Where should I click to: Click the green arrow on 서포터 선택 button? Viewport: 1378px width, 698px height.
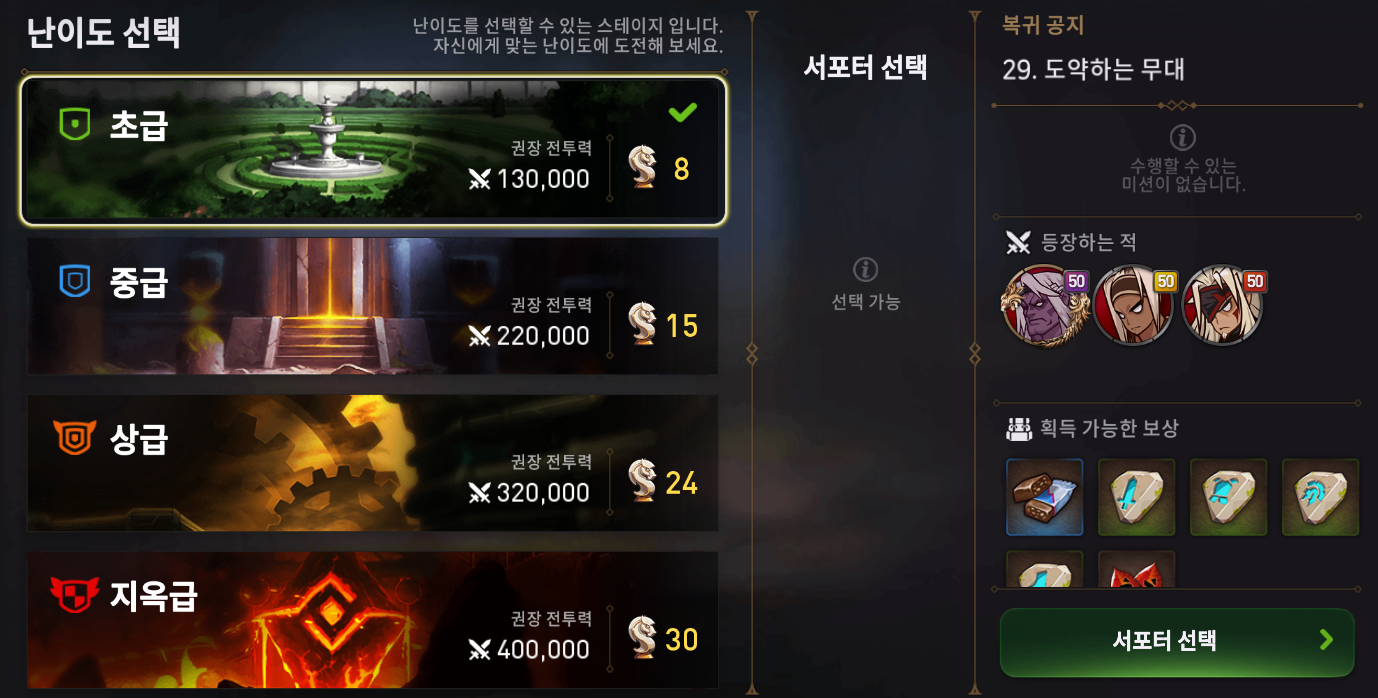pos(1326,640)
